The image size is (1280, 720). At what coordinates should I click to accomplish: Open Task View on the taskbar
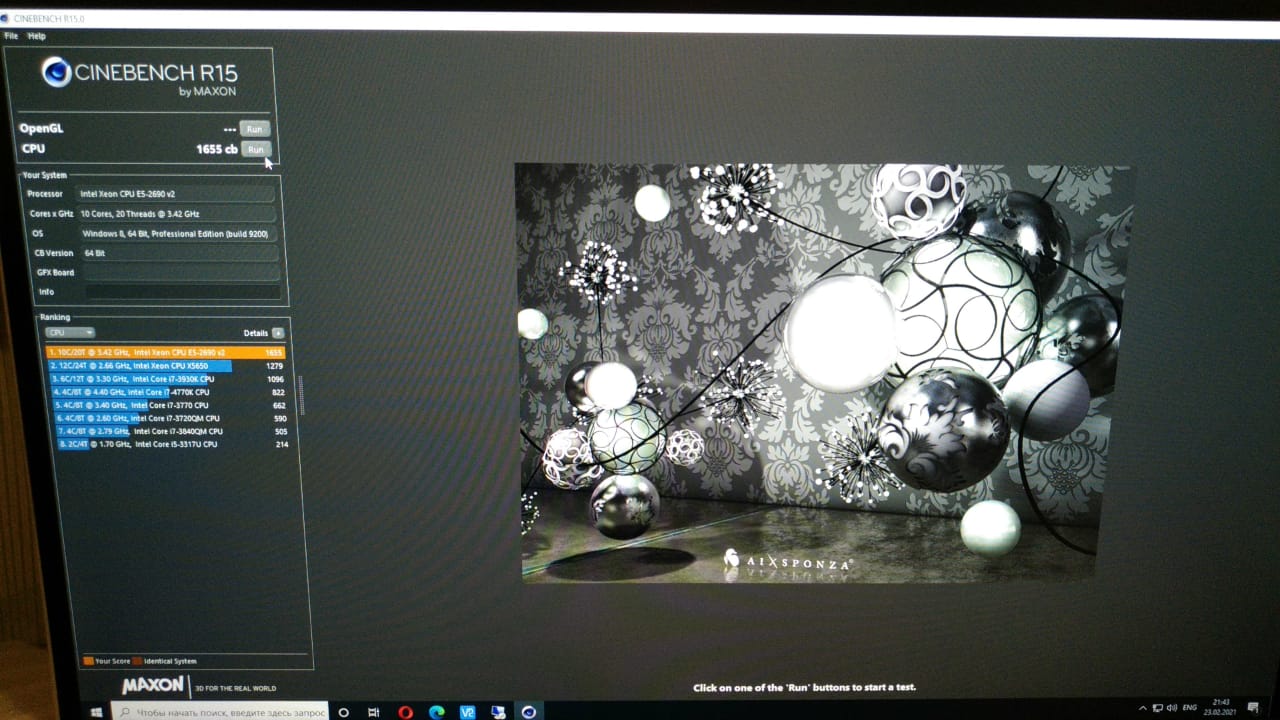pos(374,712)
